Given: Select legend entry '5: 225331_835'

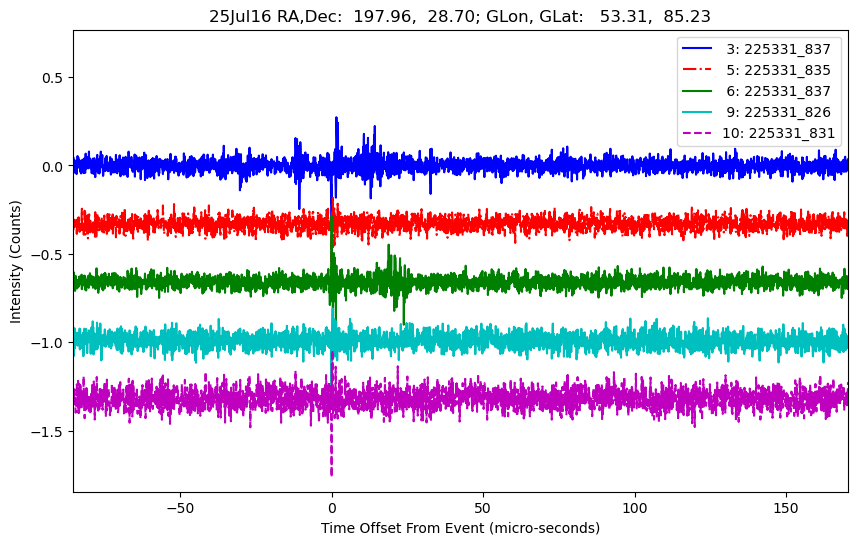Looking at the screenshot, I should coord(779,70).
